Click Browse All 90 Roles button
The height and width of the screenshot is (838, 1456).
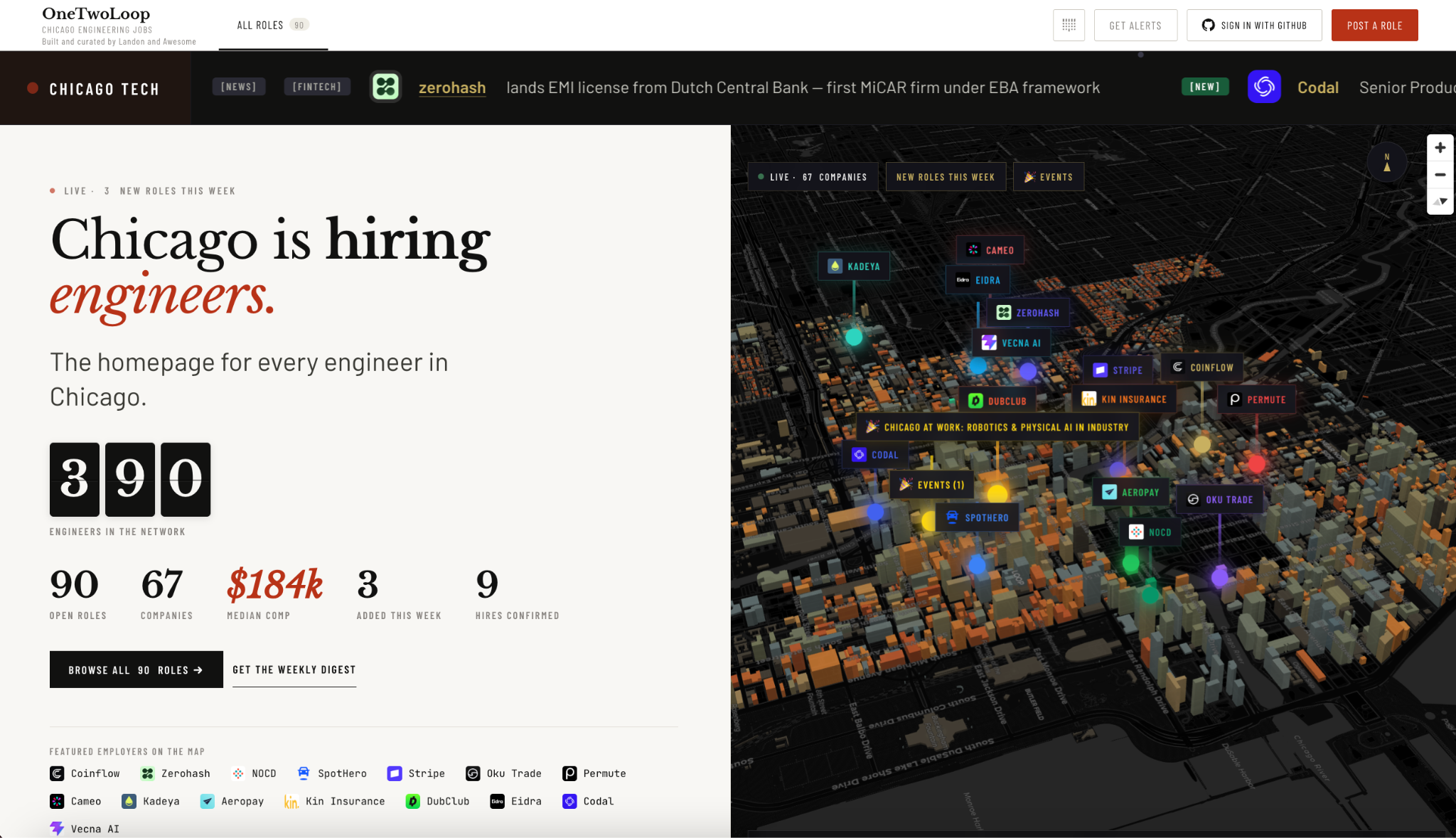pos(136,670)
